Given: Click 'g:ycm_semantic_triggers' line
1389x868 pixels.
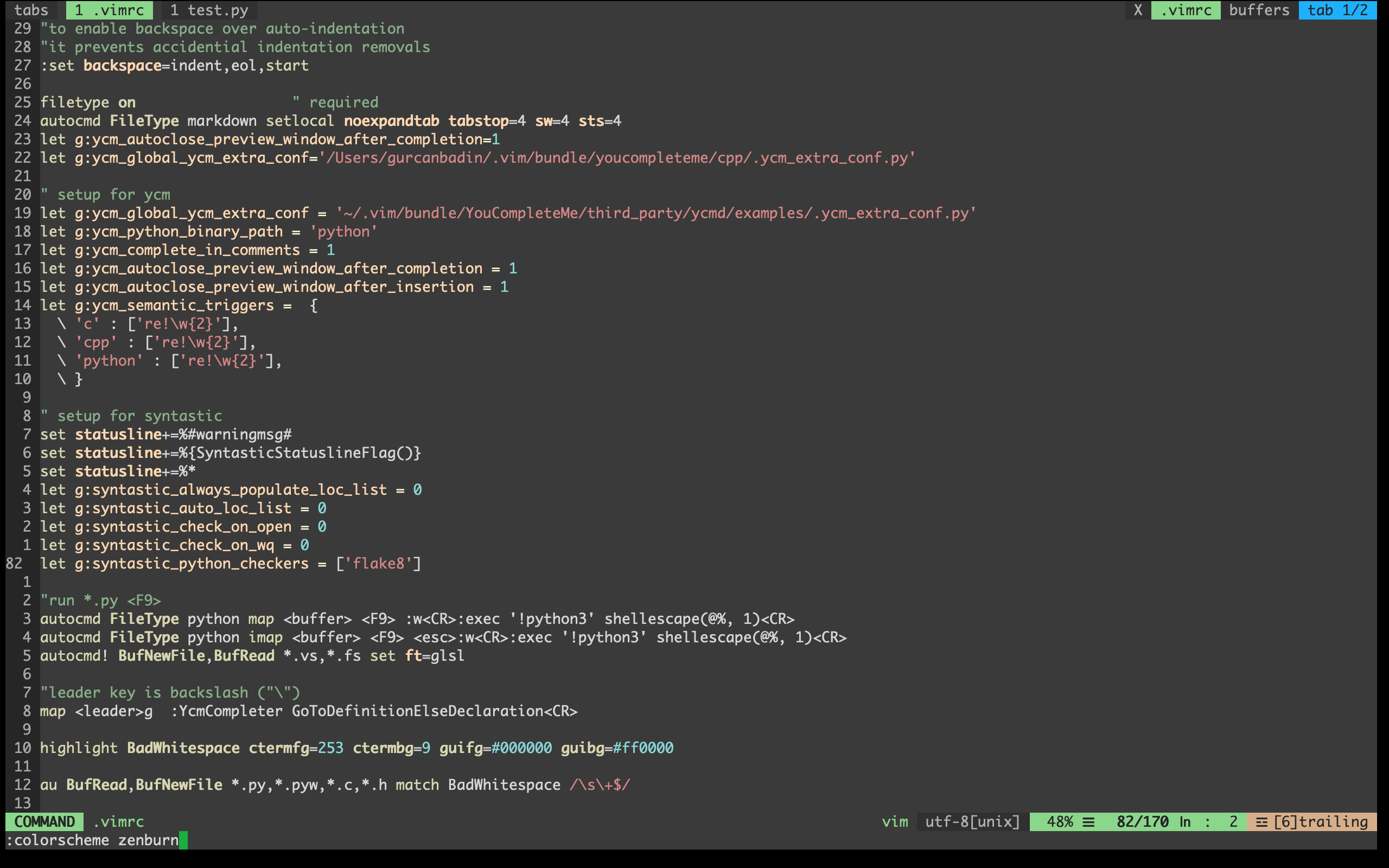Looking at the screenshot, I should pyautogui.click(x=179, y=305).
